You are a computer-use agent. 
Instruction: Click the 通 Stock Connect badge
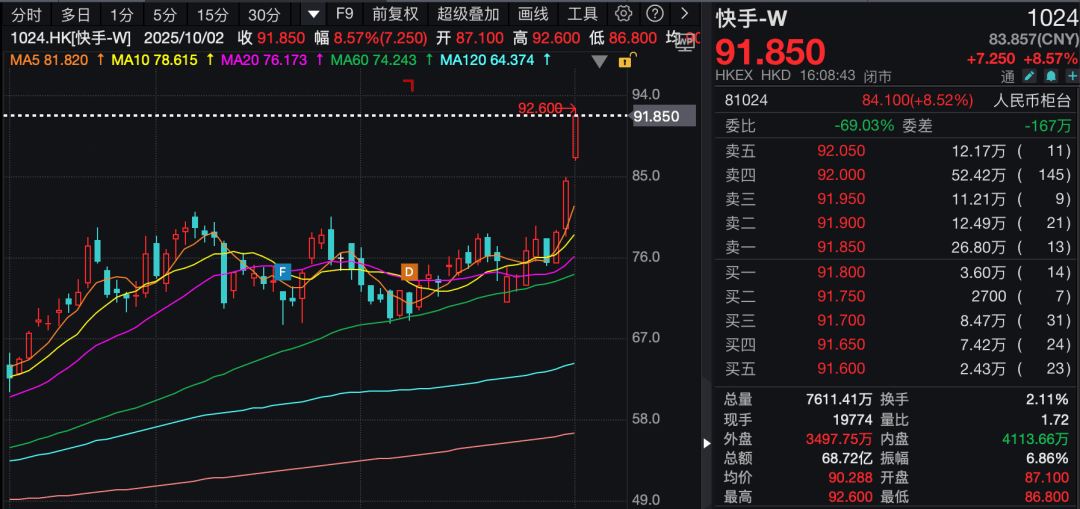tap(1008, 76)
